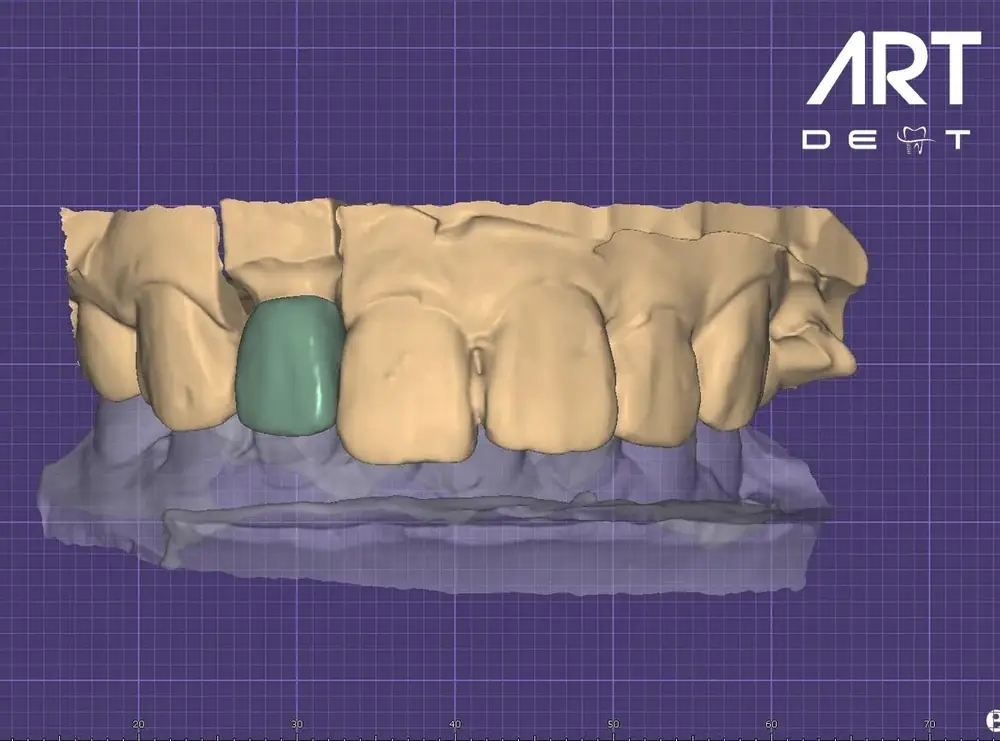
Task: Click the ruler label "40"
Action: [x=455, y=724]
